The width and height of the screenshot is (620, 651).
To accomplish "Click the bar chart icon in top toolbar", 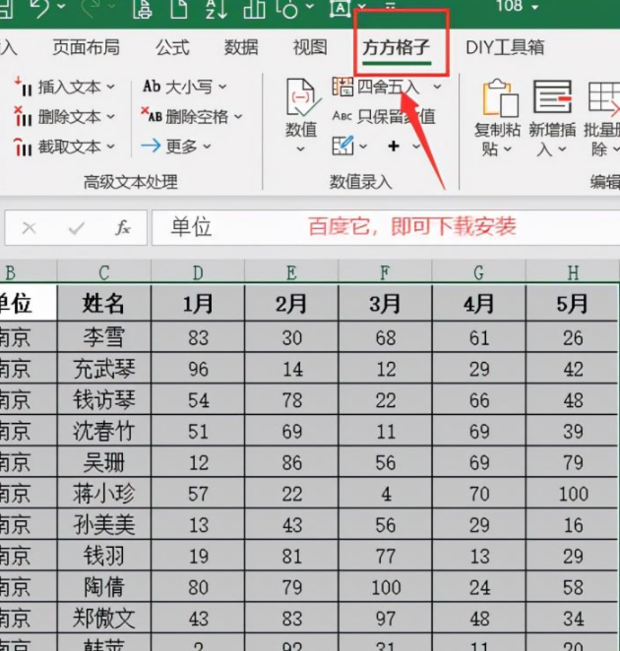I will pyautogui.click(x=254, y=8).
